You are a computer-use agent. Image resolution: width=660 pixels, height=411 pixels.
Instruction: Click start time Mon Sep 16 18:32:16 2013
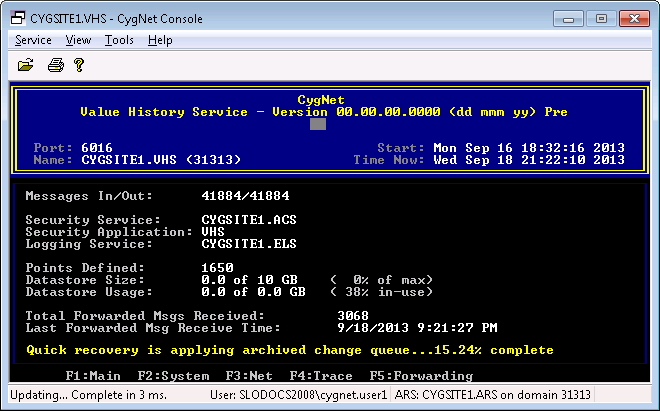click(x=529, y=148)
